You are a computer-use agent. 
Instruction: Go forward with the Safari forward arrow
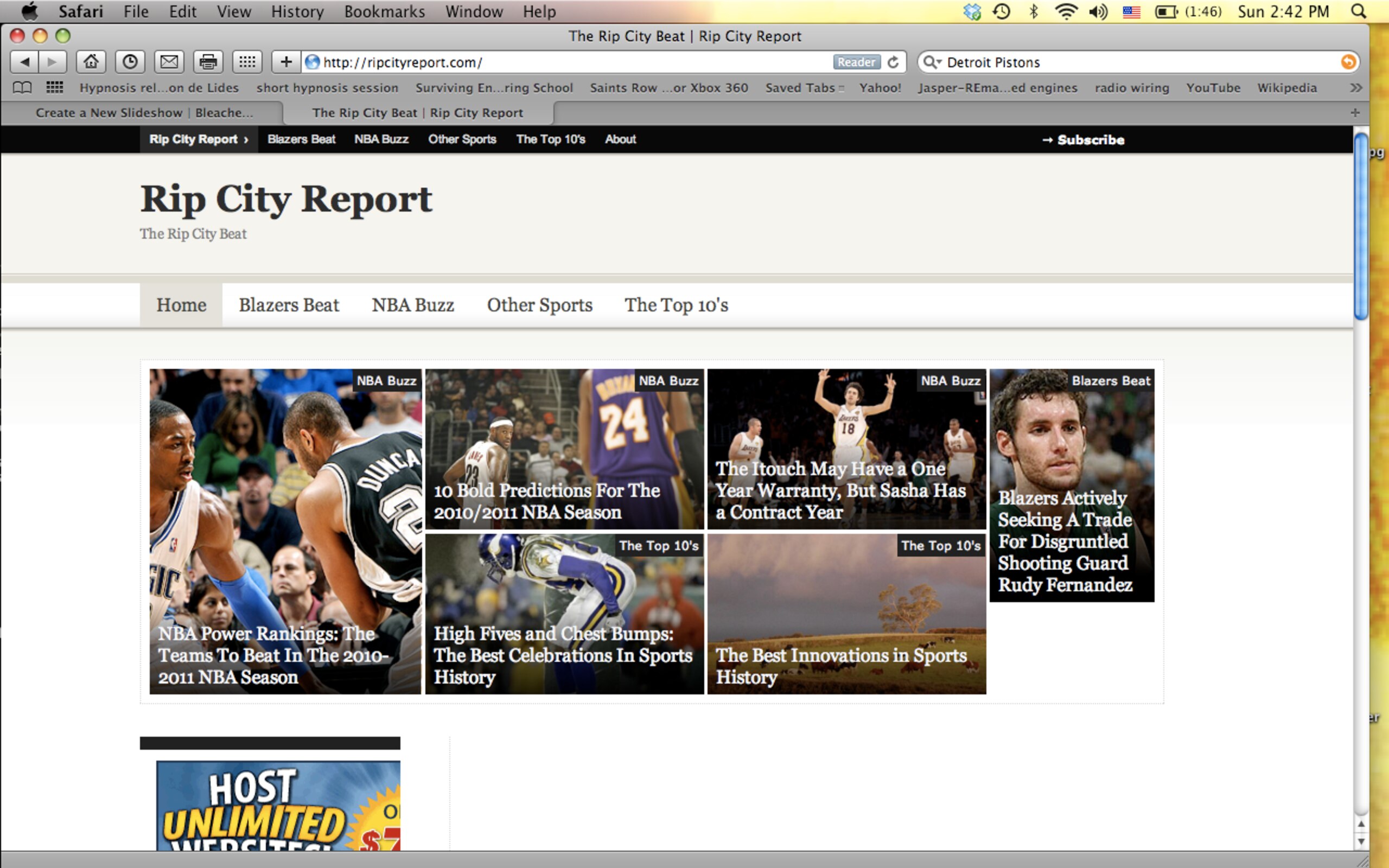pyautogui.click(x=52, y=61)
